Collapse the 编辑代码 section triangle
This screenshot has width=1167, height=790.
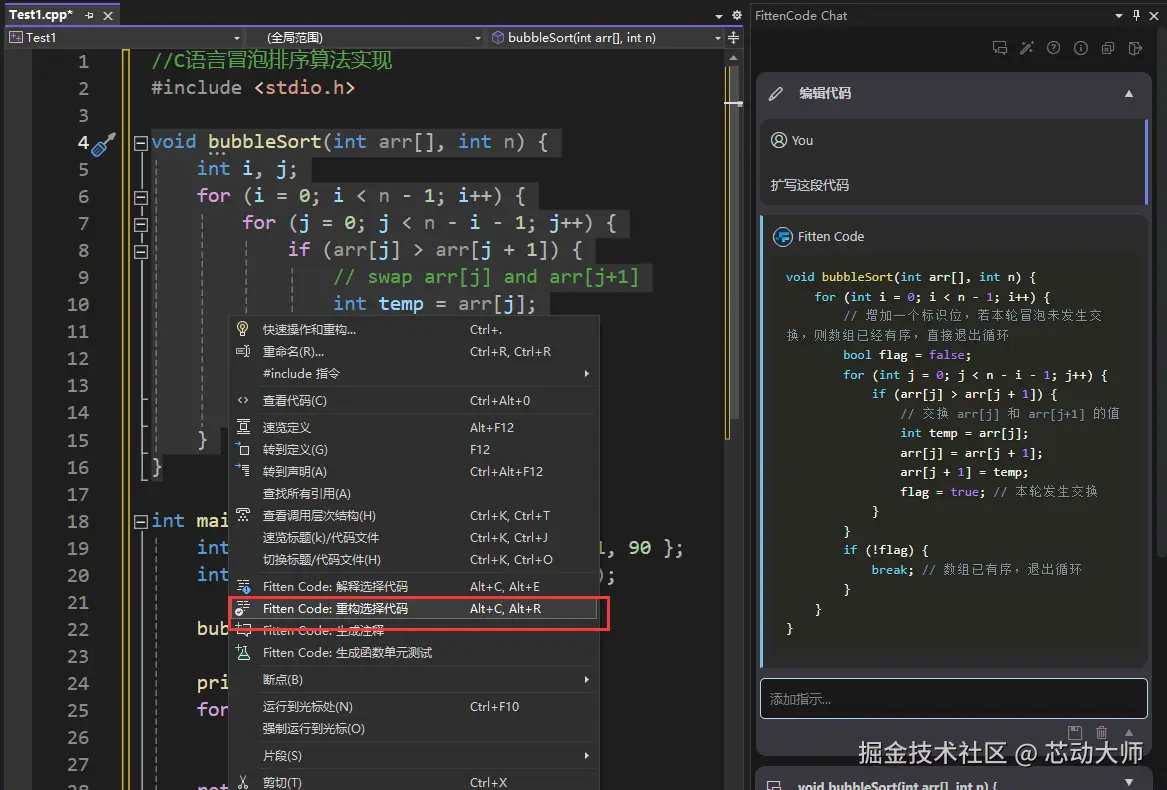[1129, 94]
